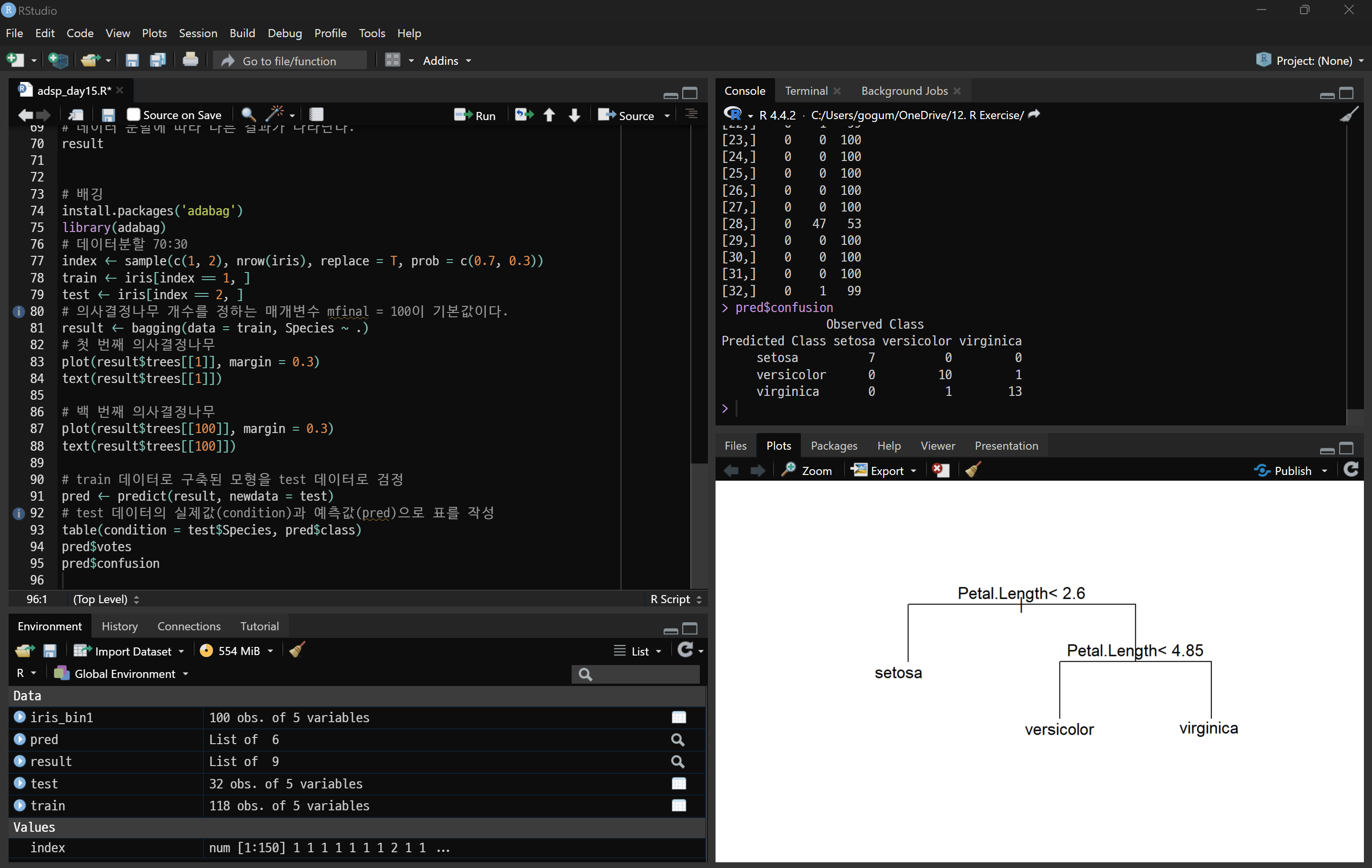Click Show in new window icon in editor
The height and width of the screenshot is (868, 1372).
point(76,115)
